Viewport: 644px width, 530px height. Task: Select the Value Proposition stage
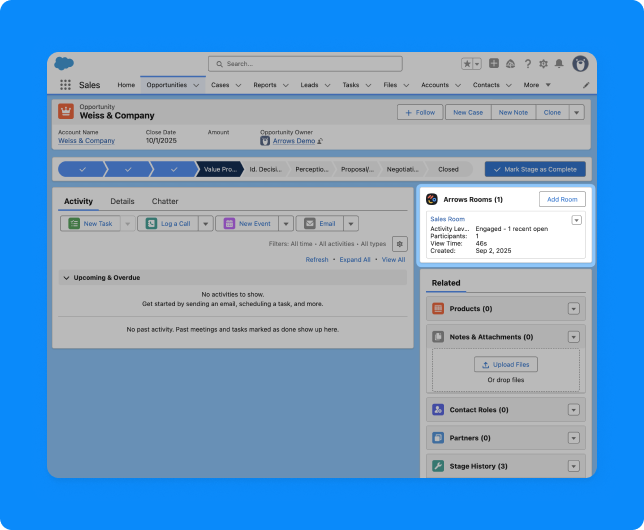[x=220, y=169]
